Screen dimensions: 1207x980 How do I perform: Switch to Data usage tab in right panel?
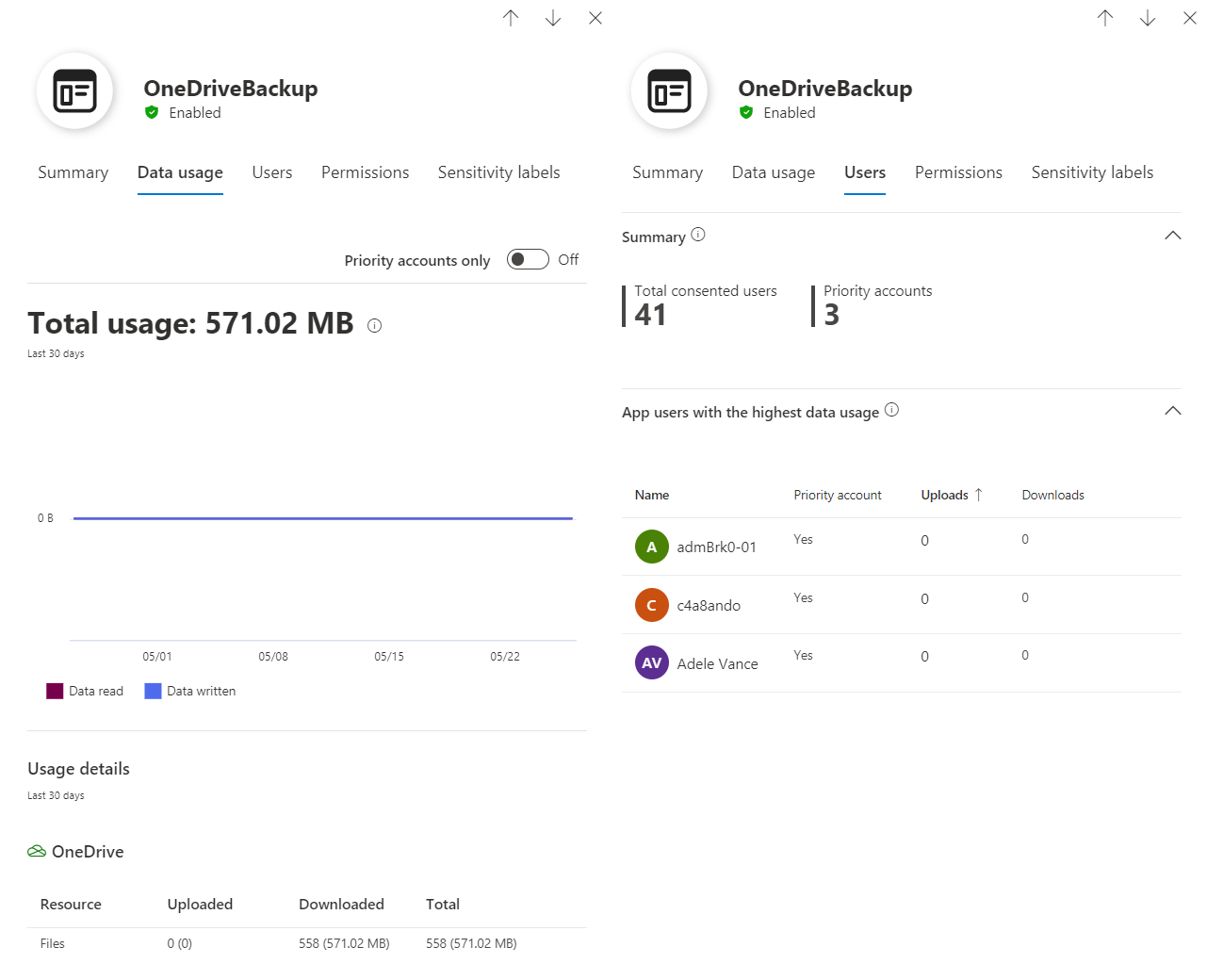coord(774,172)
